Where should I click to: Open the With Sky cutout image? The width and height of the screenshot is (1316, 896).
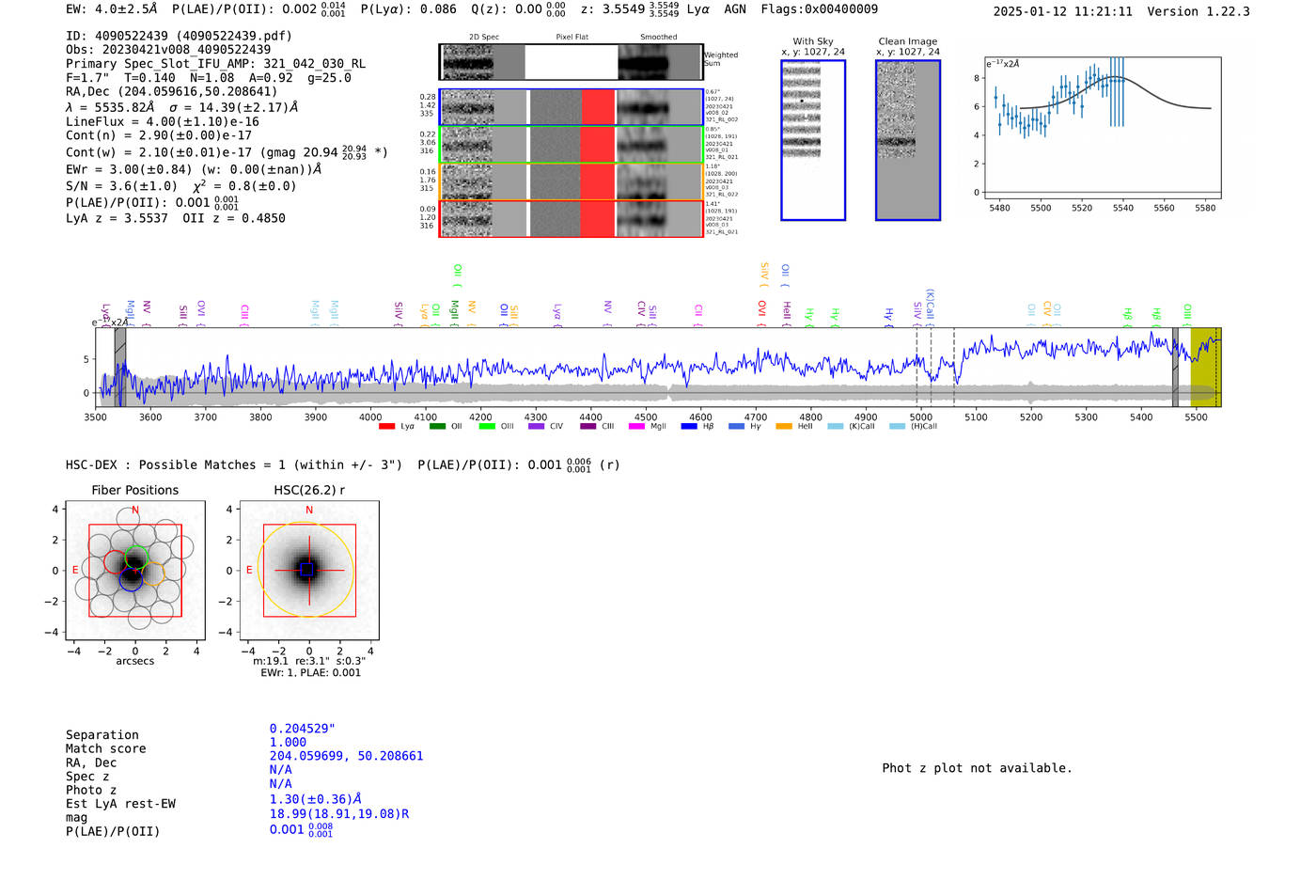coord(813,140)
